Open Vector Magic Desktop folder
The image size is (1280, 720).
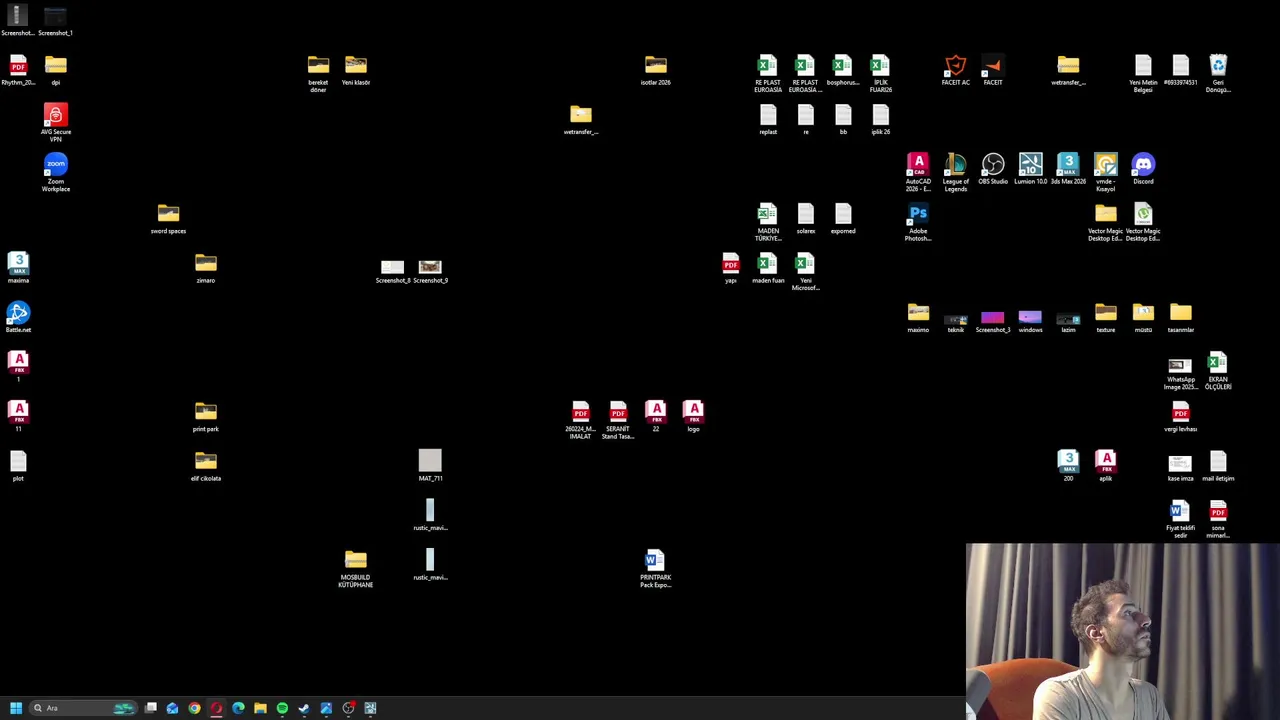pyautogui.click(x=1106, y=222)
